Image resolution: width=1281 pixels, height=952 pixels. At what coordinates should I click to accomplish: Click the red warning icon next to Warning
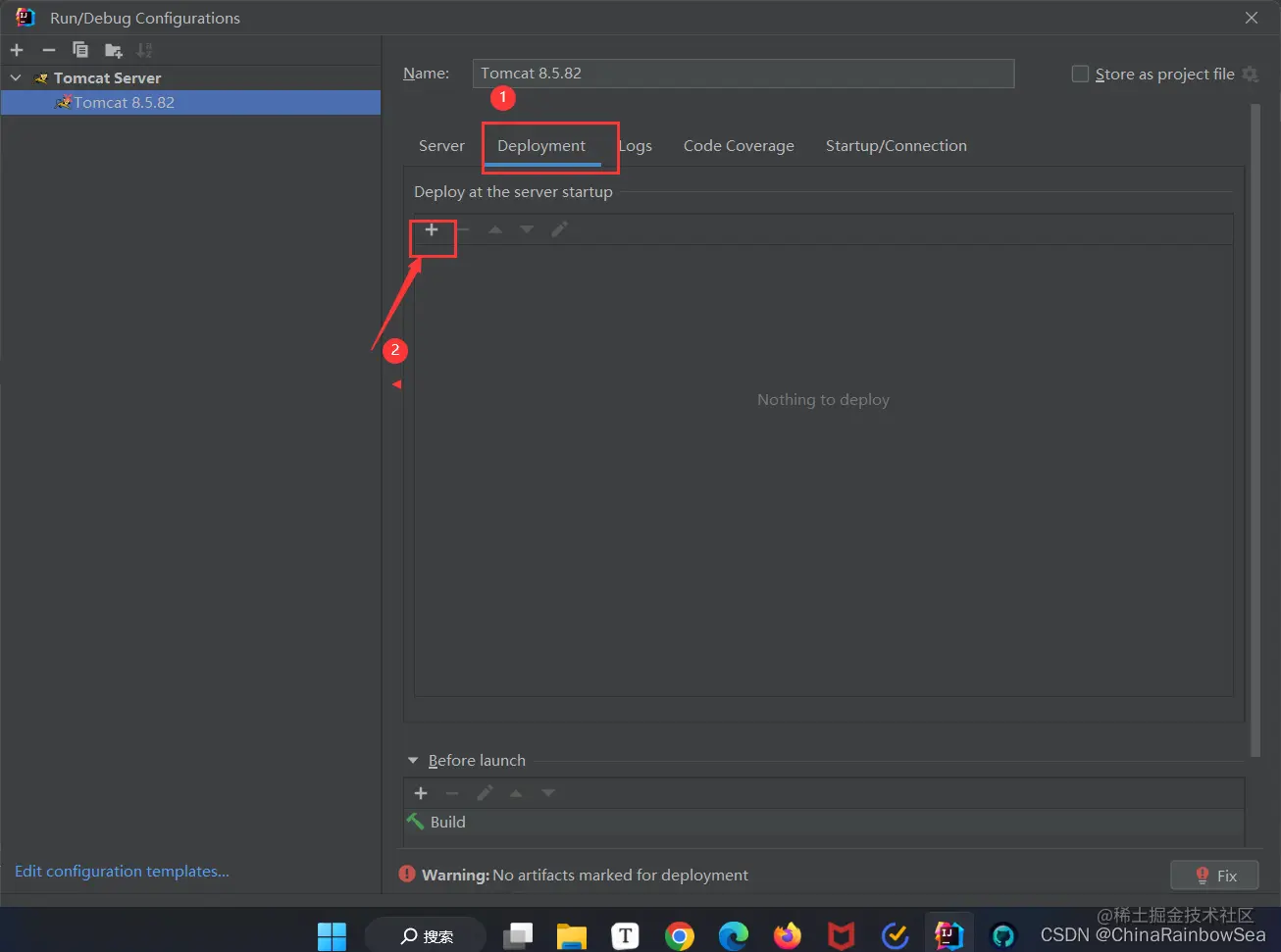coord(407,875)
